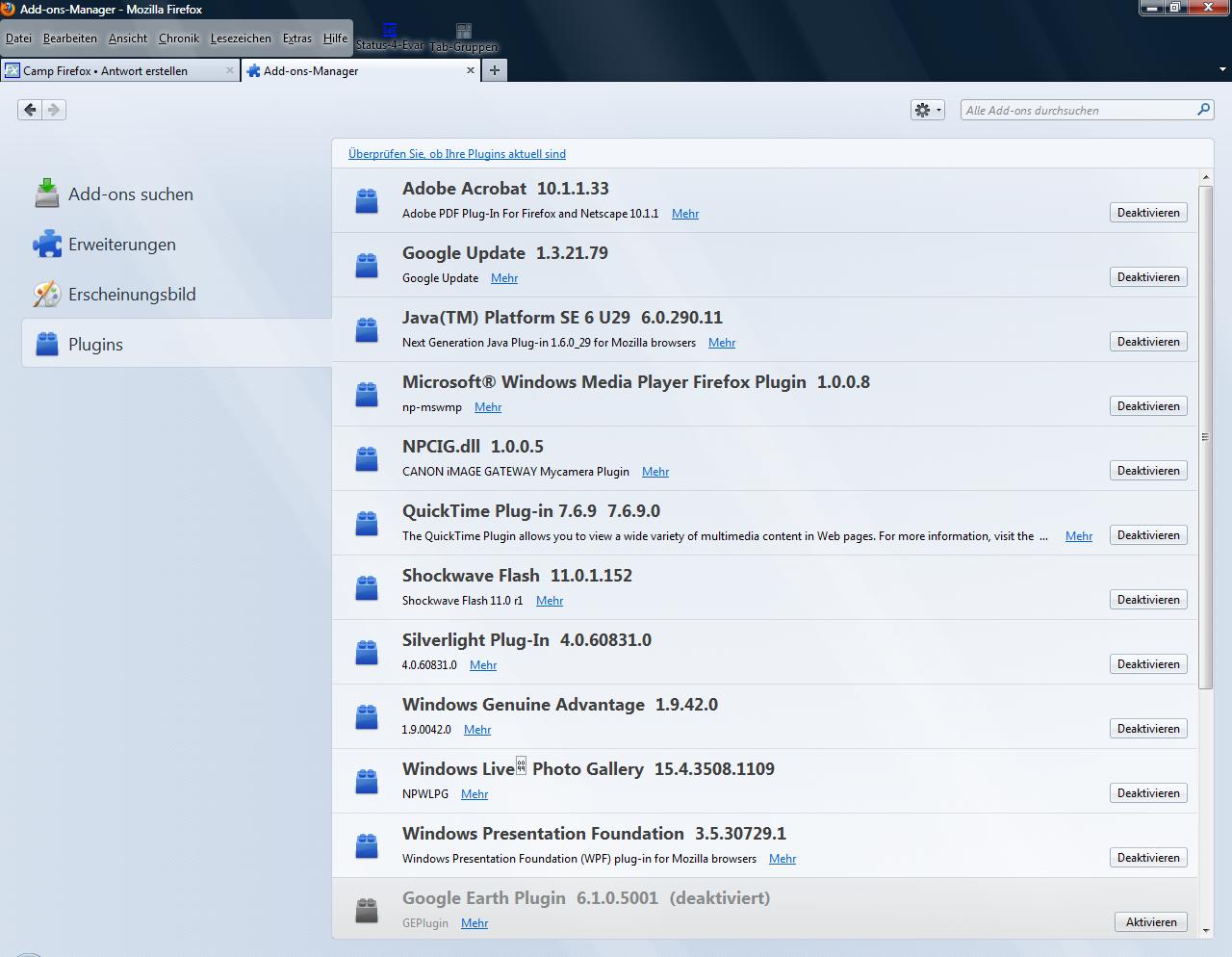Click the Status-4-Evar toolbar icon
This screenshot has width=1232, height=957.
390,31
